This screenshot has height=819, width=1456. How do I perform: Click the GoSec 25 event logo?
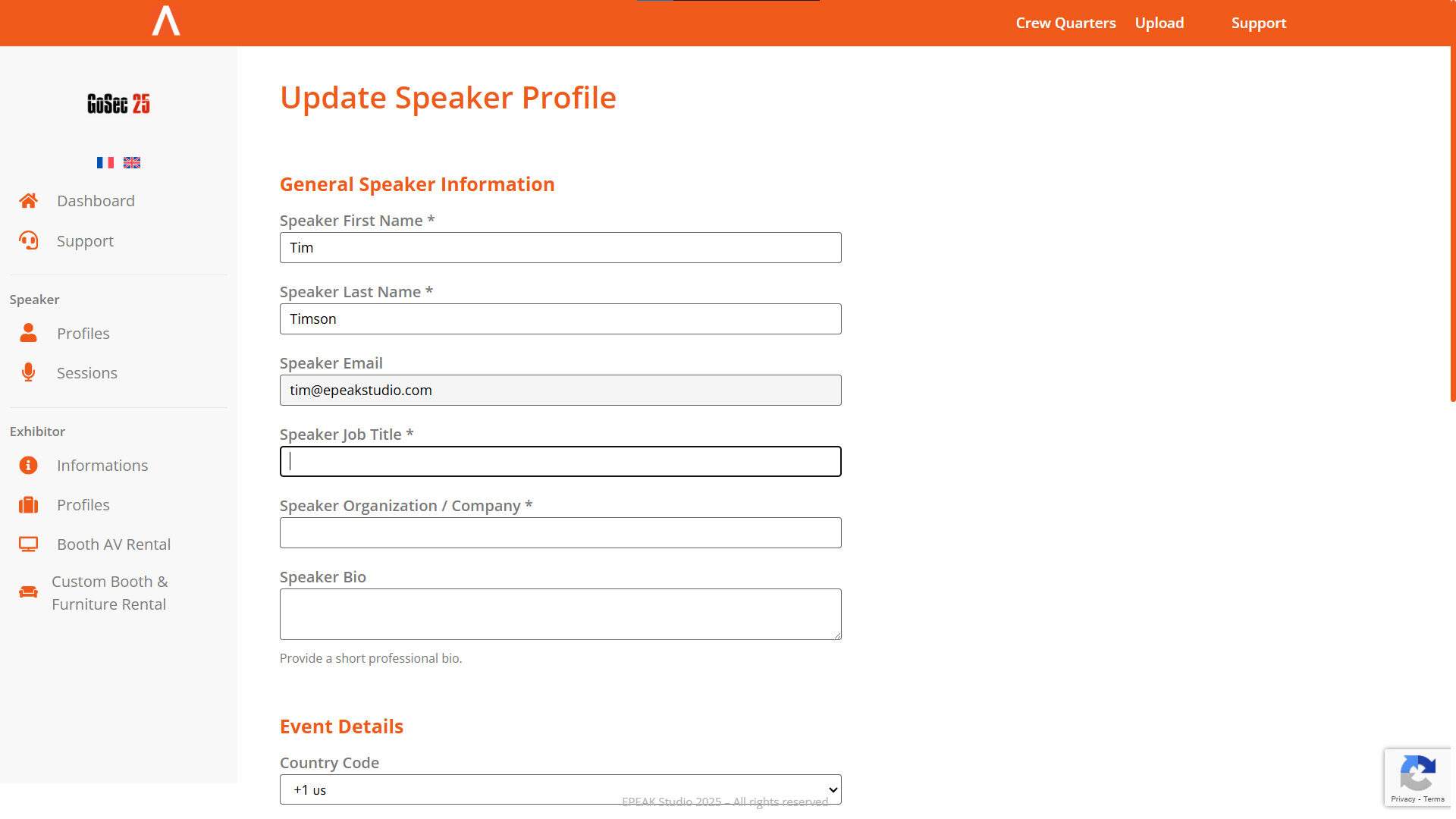click(118, 104)
